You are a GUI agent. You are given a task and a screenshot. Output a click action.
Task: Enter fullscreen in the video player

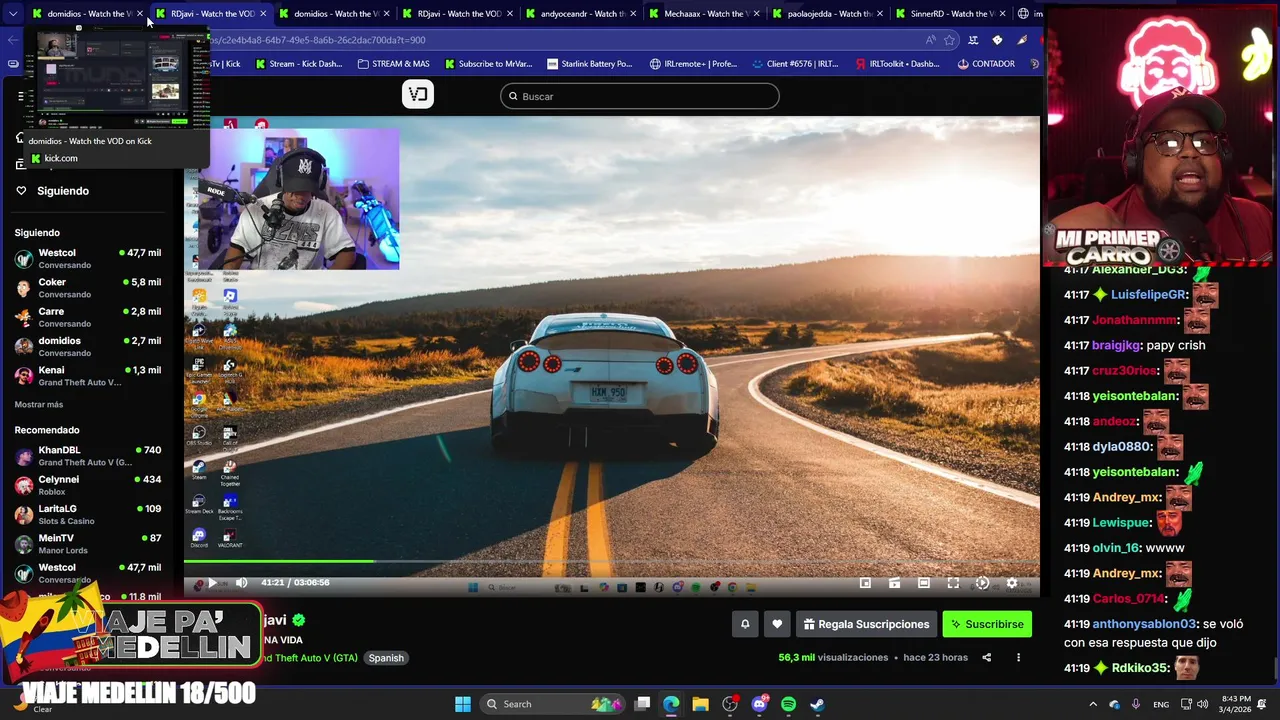pos(953,583)
